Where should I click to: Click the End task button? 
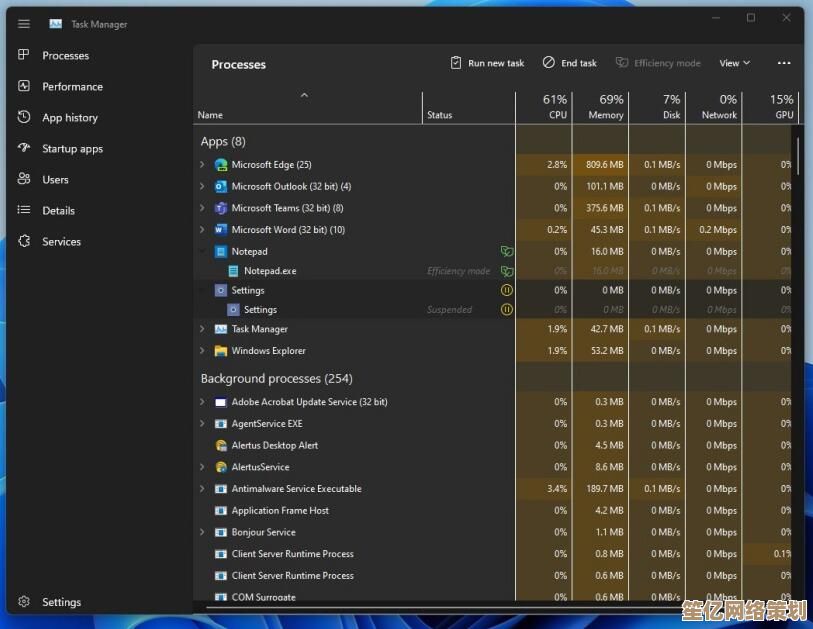tap(570, 63)
